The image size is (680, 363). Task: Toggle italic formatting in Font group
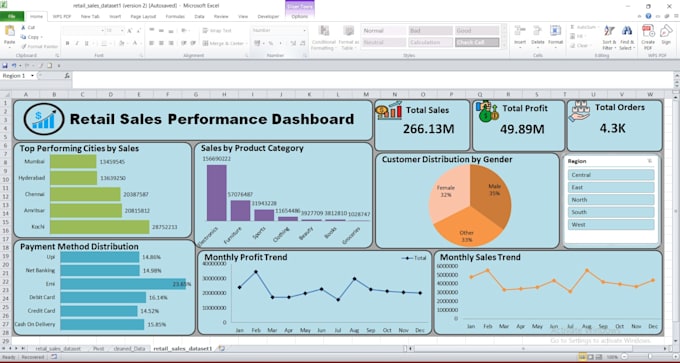[77, 43]
